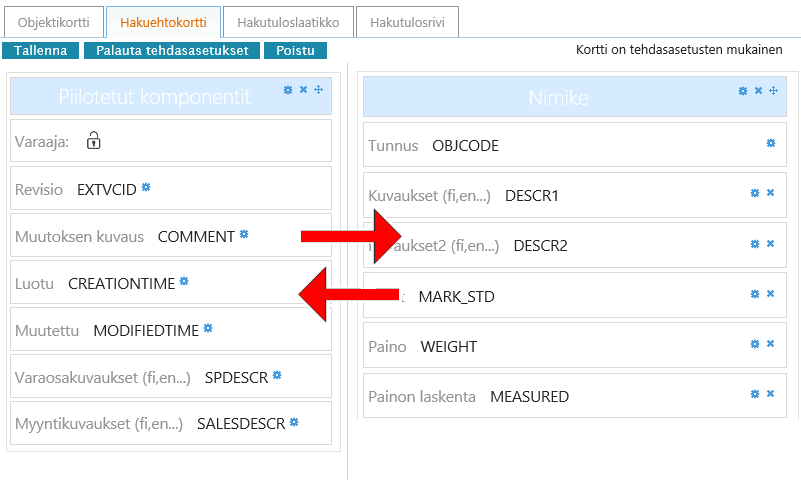The height and width of the screenshot is (480, 801).
Task: Click lock icon next to Varaaja
Action: tap(93, 141)
